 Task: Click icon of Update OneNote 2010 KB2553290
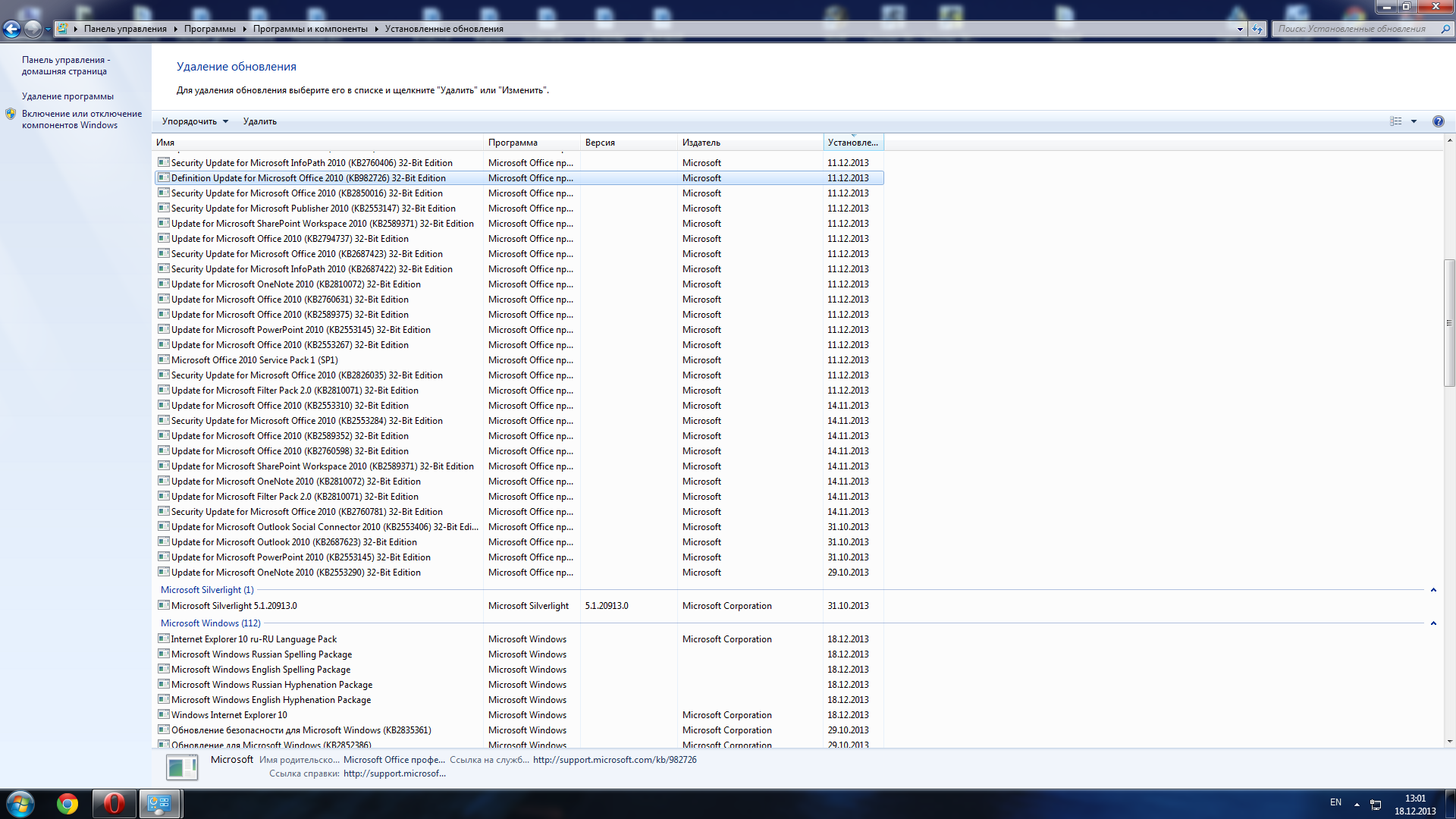click(x=163, y=572)
